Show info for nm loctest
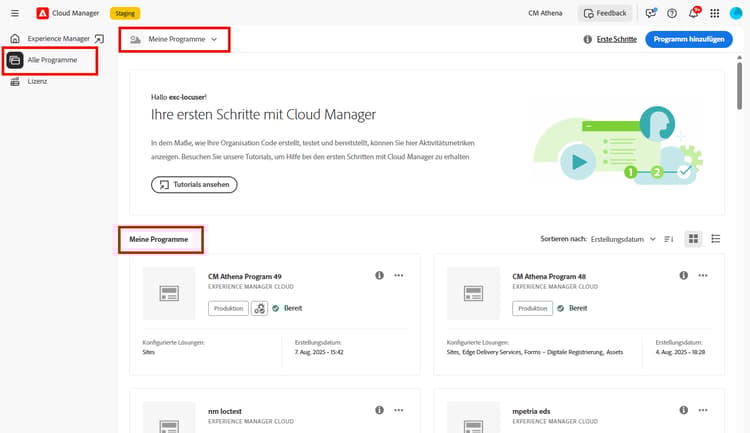This screenshot has width=750, height=433. (x=379, y=411)
